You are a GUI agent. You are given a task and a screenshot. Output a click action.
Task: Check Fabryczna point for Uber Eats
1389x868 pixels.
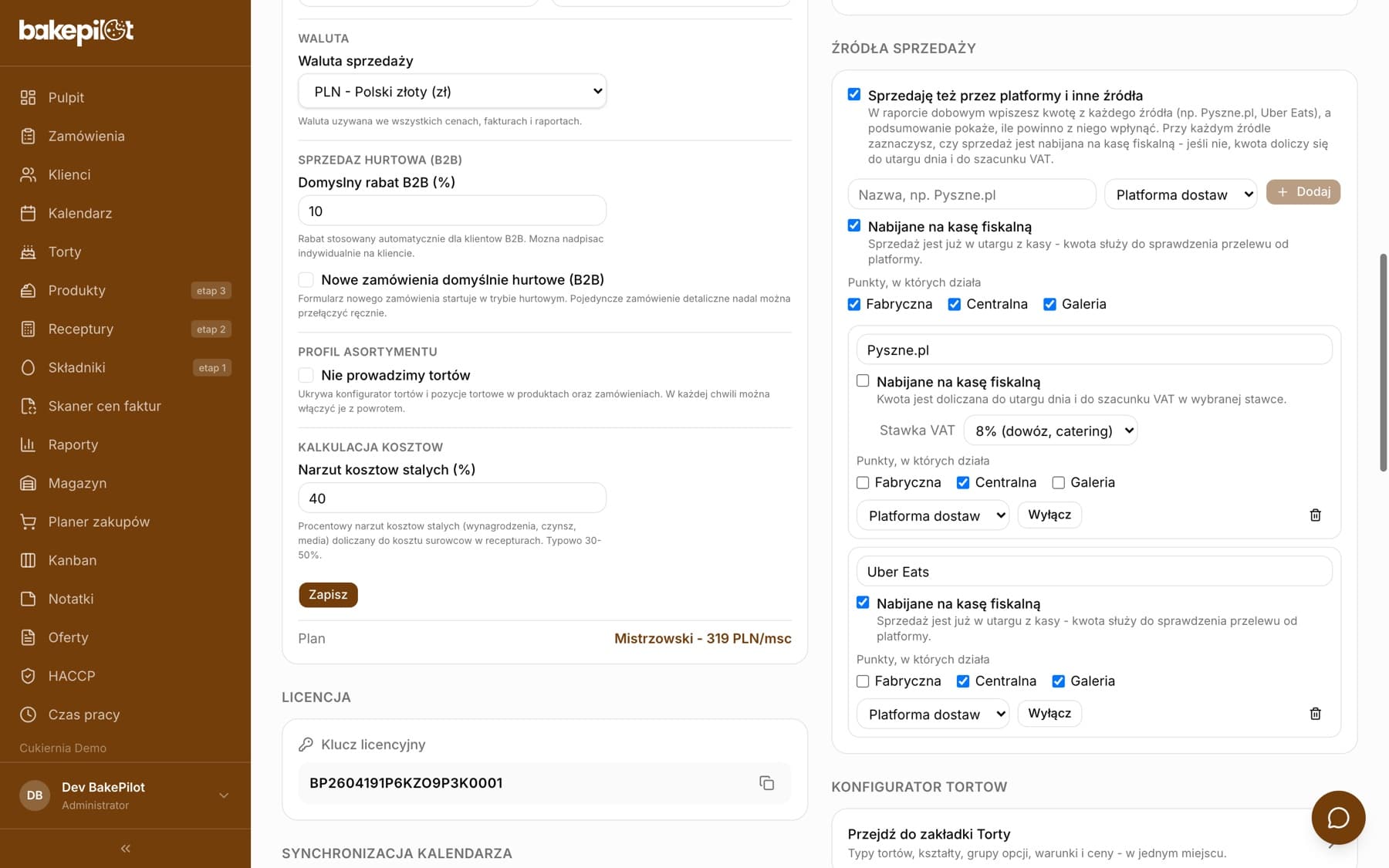pos(863,681)
